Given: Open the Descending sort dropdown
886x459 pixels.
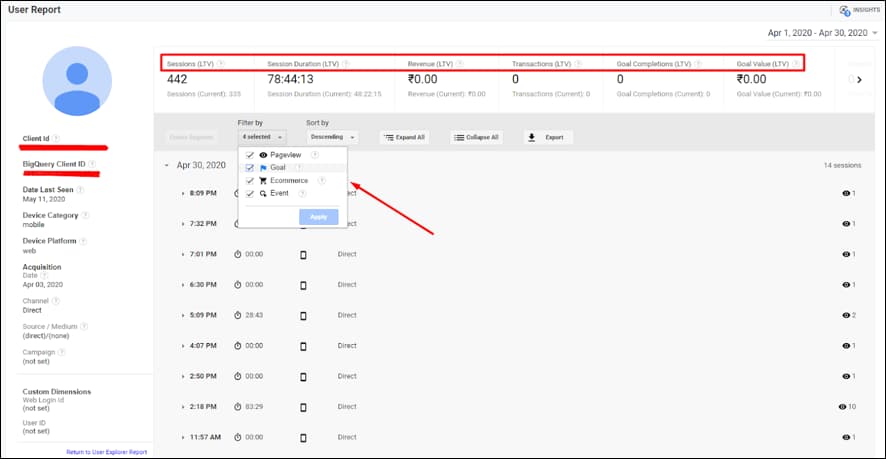Looking at the screenshot, I should point(333,137).
